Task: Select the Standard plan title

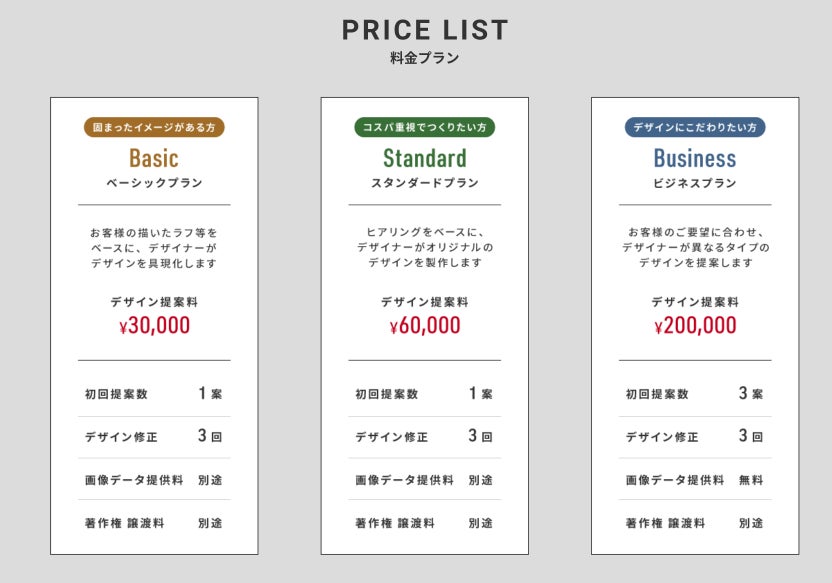Action: [x=424, y=158]
